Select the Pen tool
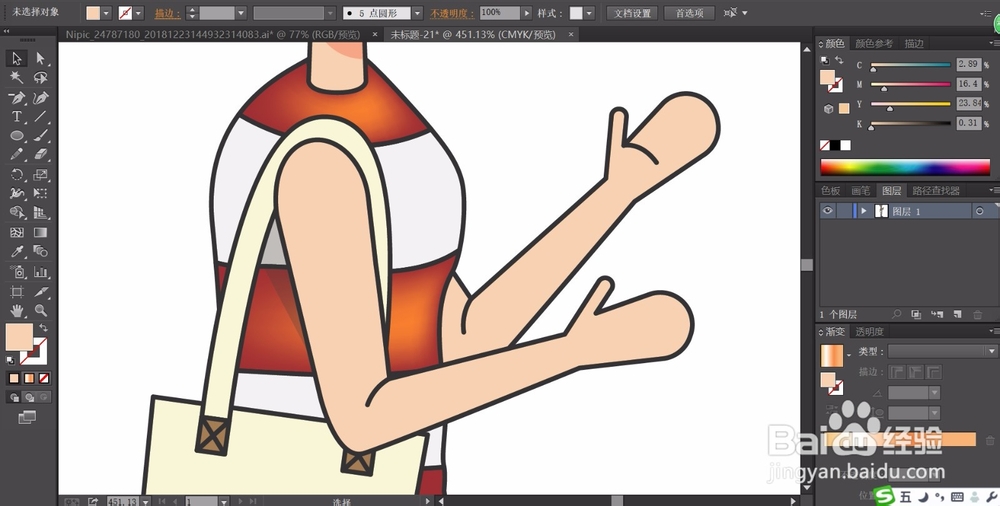Image resolution: width=1000 pixels, height=506 pixels. click(17, 98)
